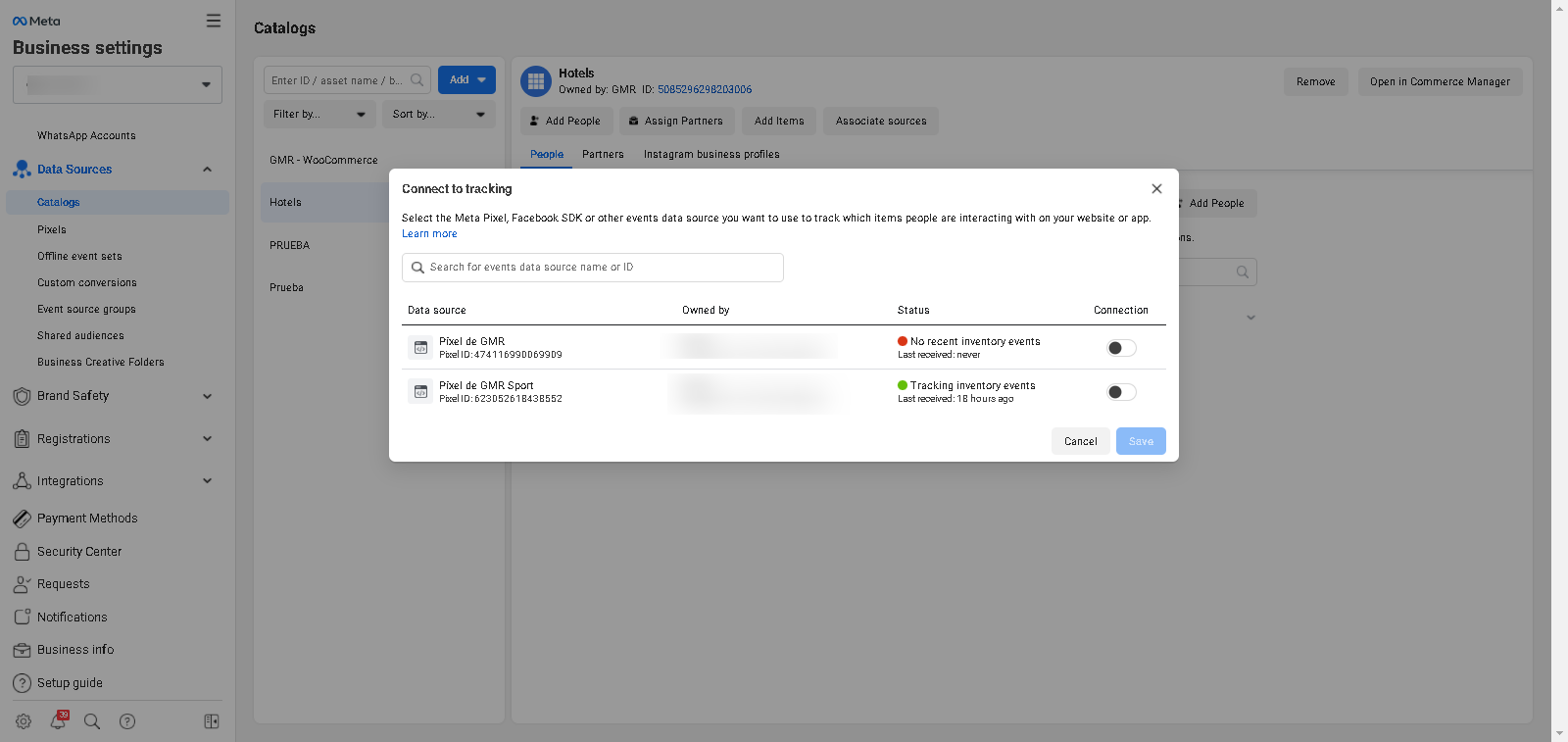Open Custom conversions
The width and height of the screenshot is (1568, 742).
(x=87, y=282)
